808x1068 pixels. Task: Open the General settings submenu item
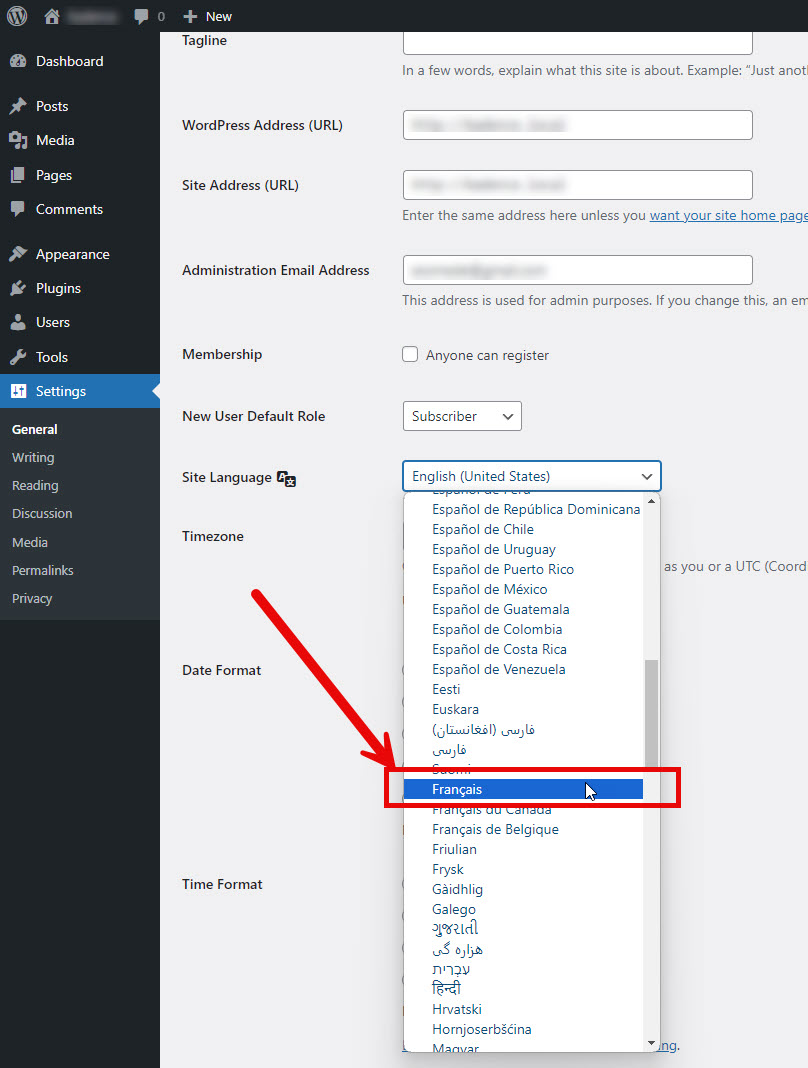35,430
